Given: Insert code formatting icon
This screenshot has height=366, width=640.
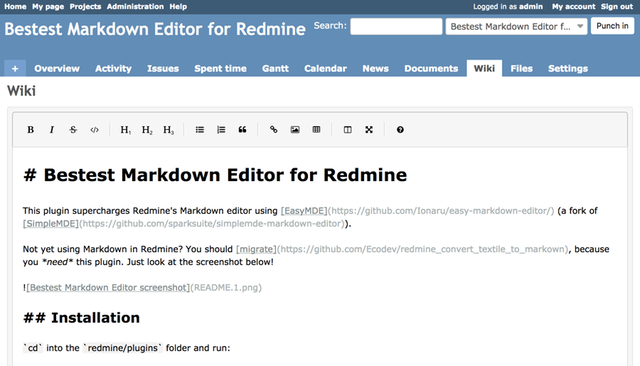Looking at the screenshot, I should point(94,130).
